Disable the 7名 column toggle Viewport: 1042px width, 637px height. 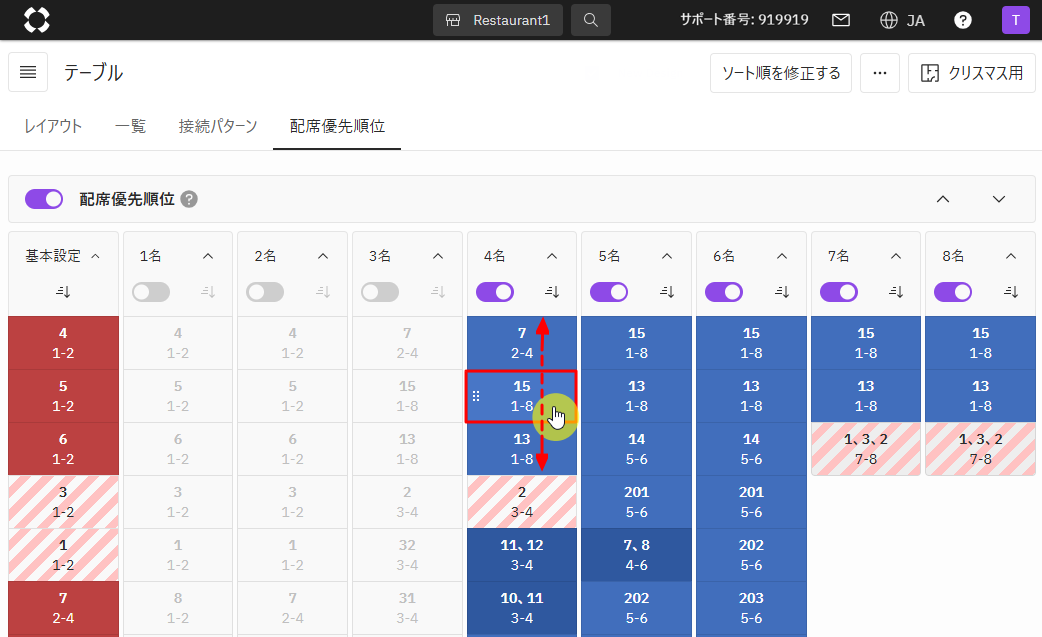tap(839, 292)
